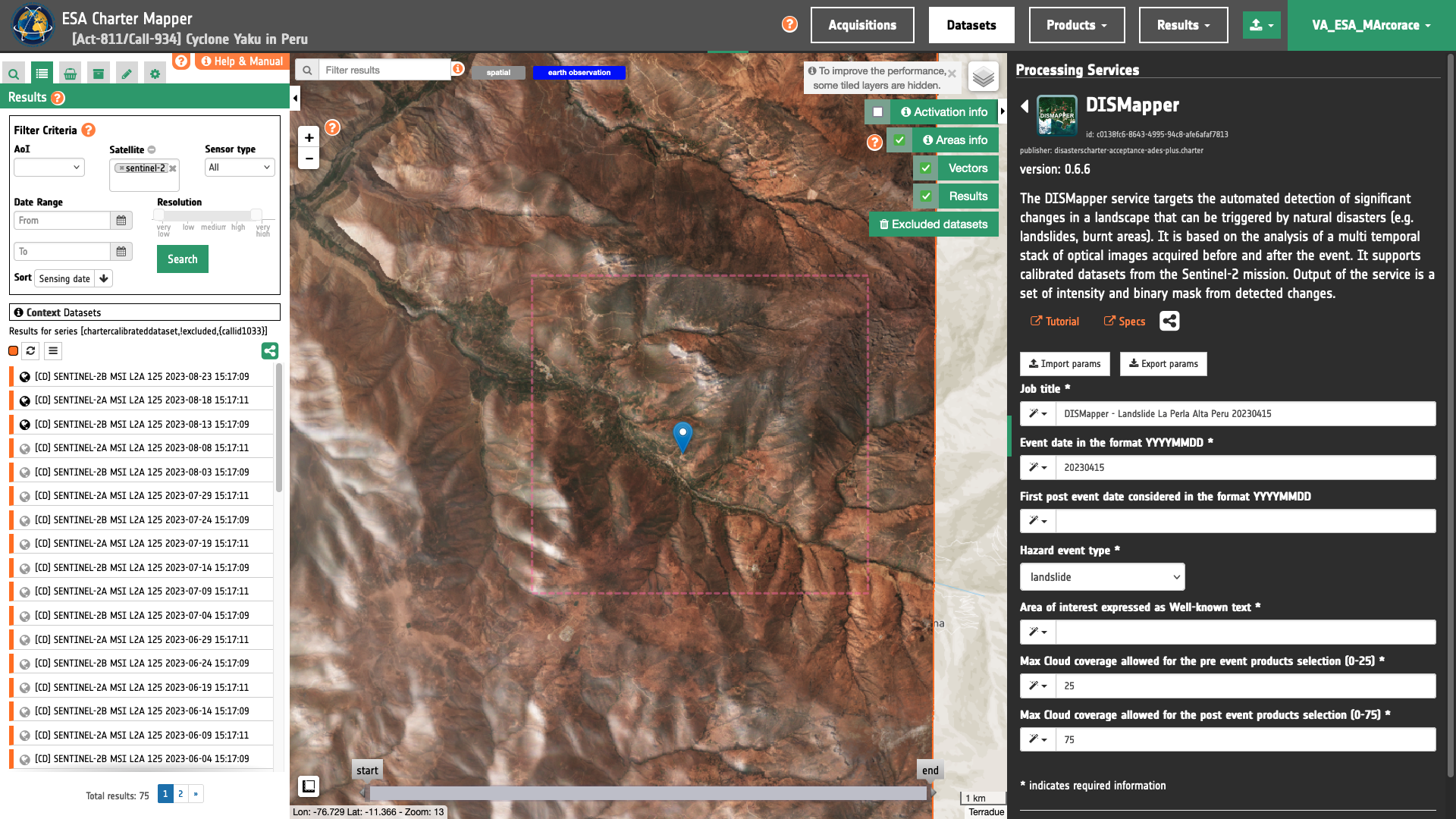Zoom in on the map

point(309,138)
